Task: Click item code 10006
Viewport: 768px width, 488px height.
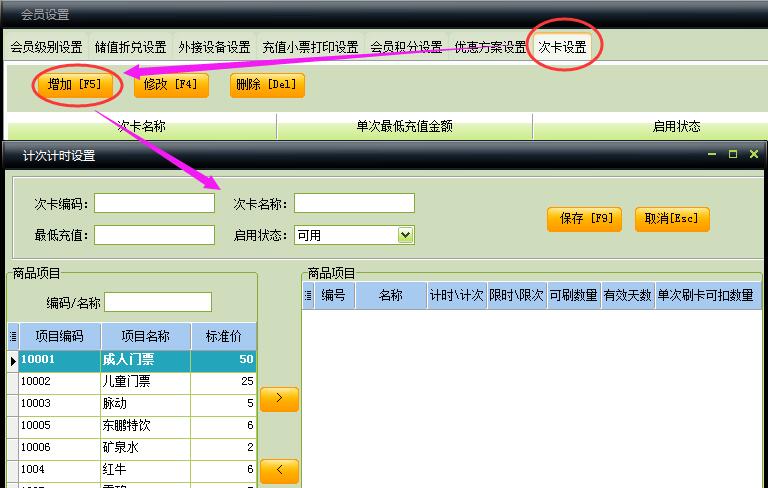Action: (36, 448)
